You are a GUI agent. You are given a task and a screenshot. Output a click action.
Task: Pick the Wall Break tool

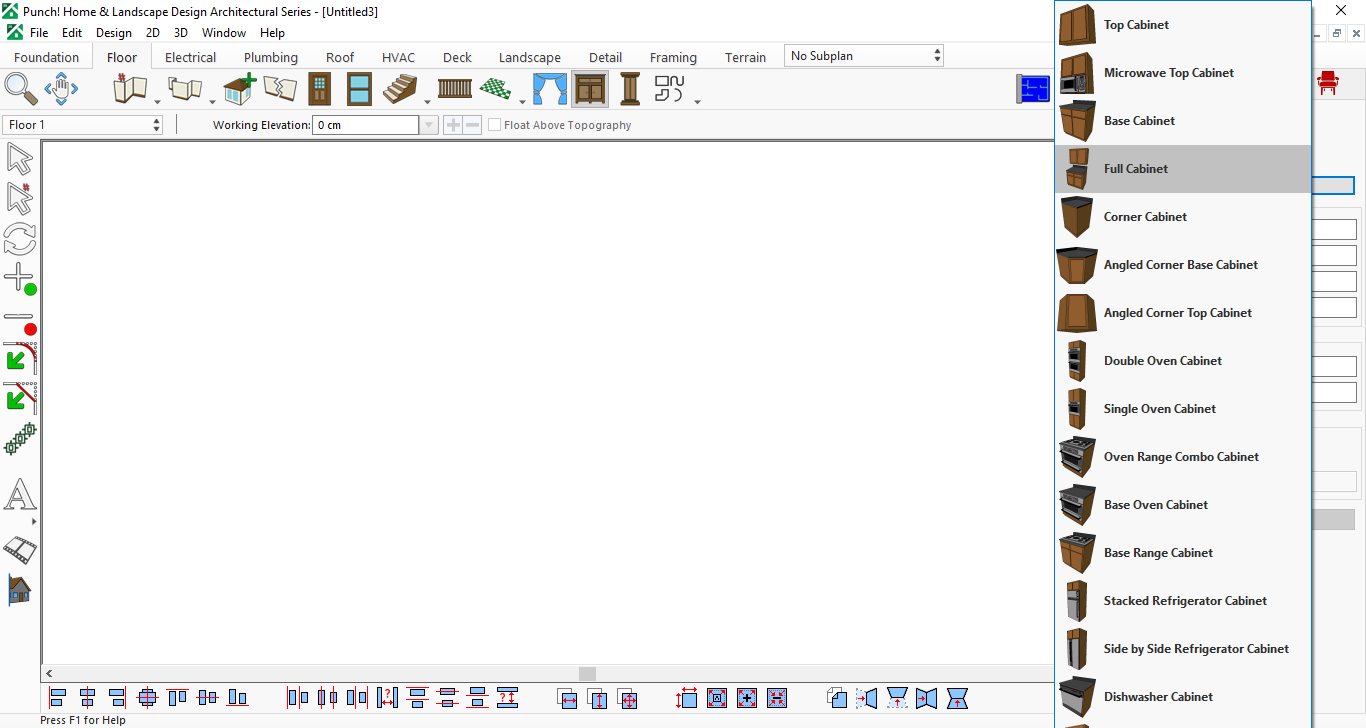pyautogui.click(x=280, y=89)
